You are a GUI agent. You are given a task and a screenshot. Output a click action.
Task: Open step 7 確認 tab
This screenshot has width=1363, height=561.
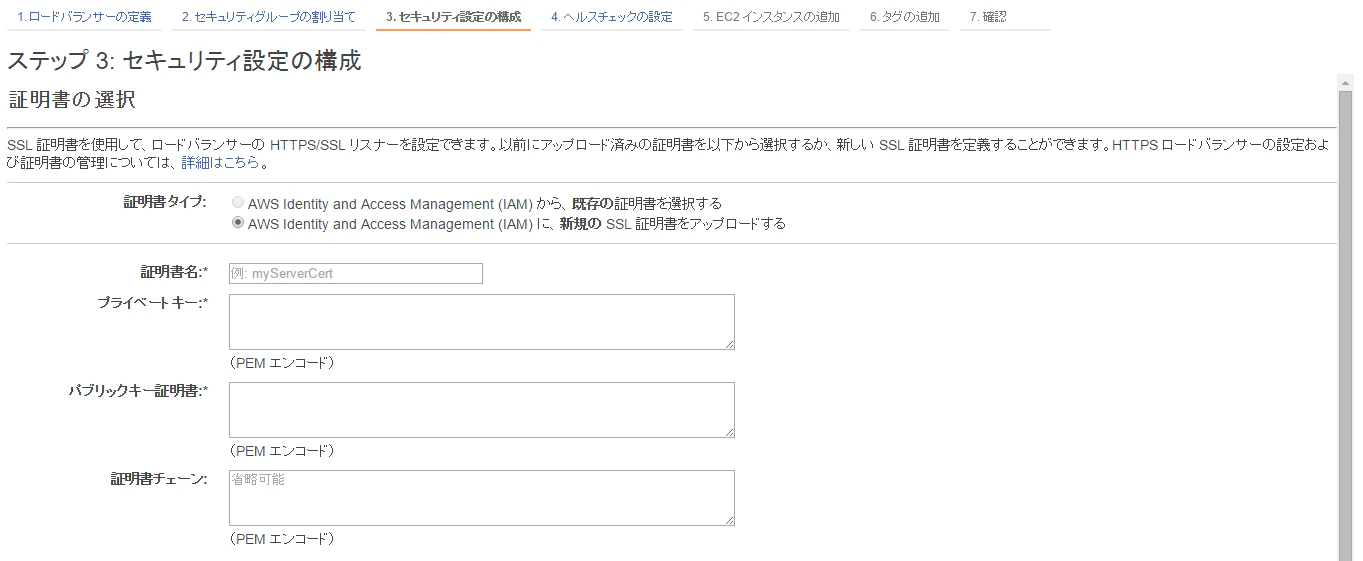tap(988, 17)
